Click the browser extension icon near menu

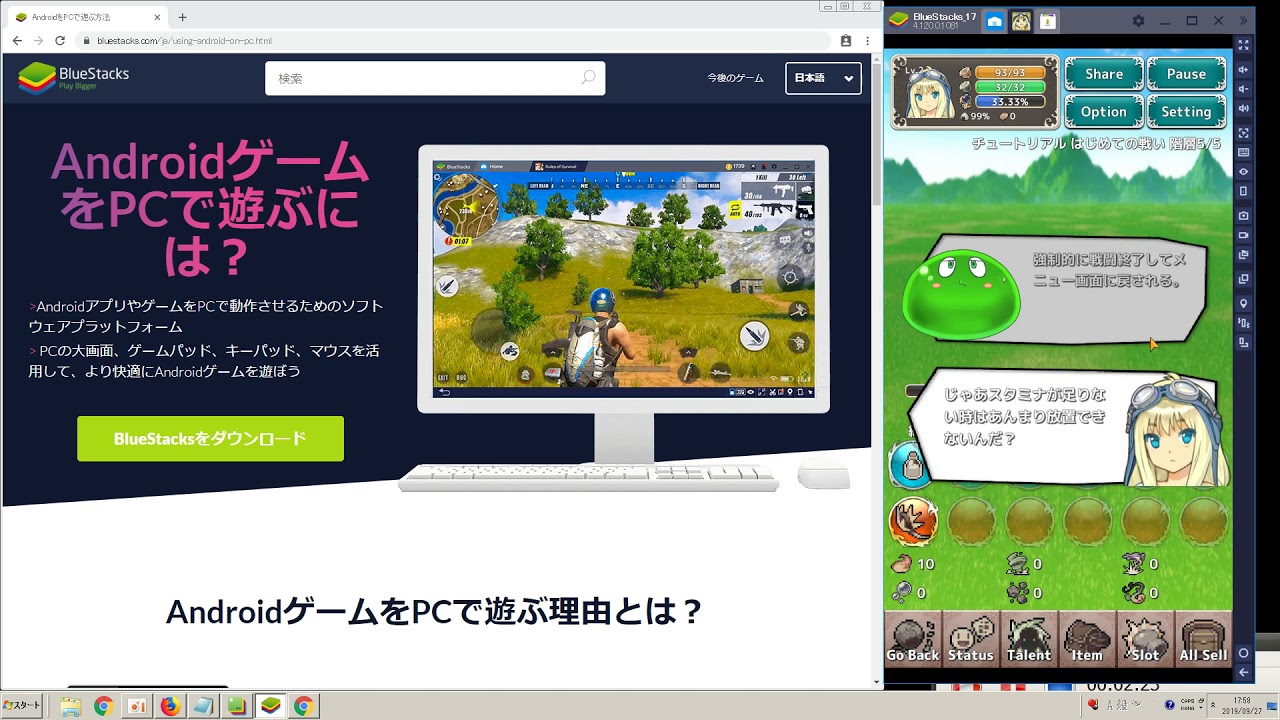point(846,41)
